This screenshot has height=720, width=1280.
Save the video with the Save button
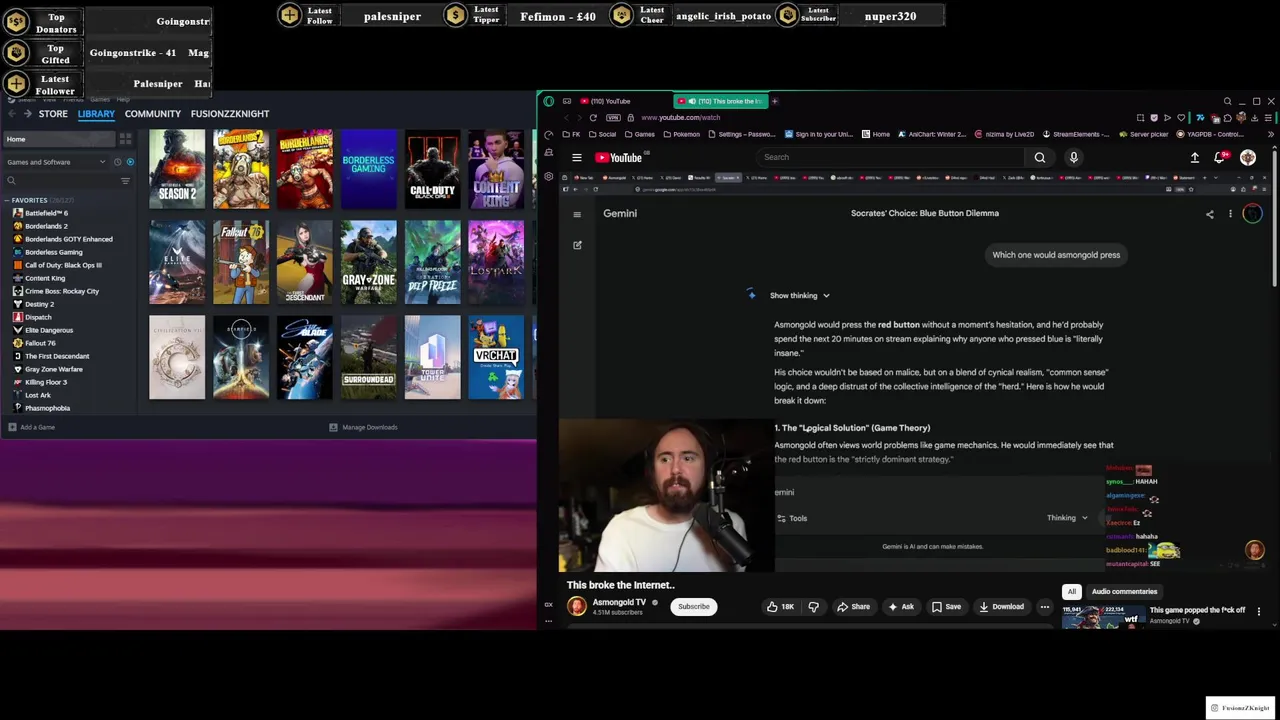[x=946, y=606]
